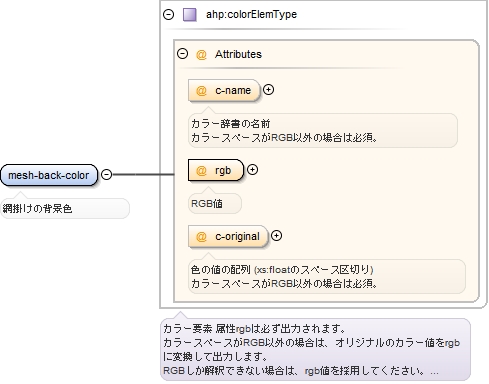Click the purple colorElemType type icon
This screenshot has height=384, width=489.
(190, 15)
